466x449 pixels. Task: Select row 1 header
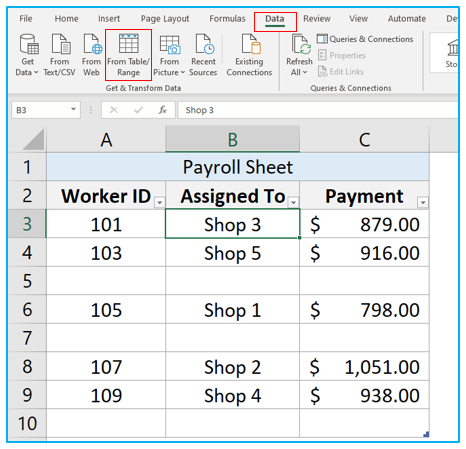pyautogui.click(x=27, y=167)
